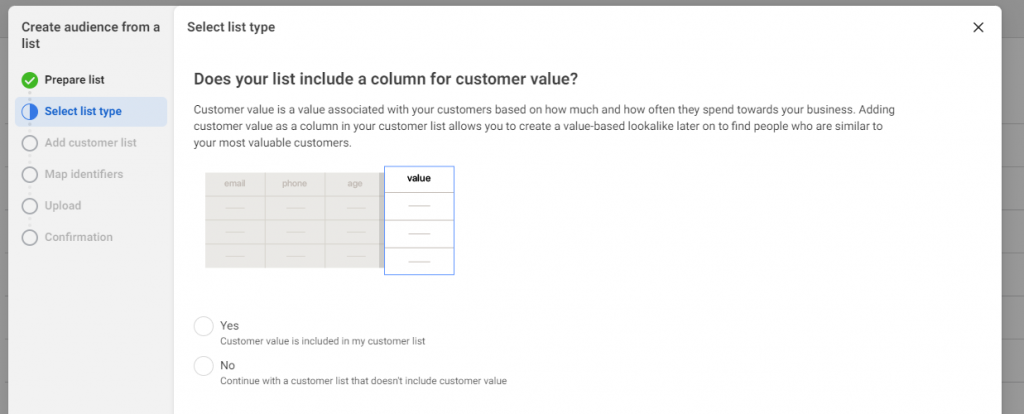The width and height of the screenshot is (1024, 414).
Task: Click the Map identifiers step circle
Action: [x=29, y=174]
